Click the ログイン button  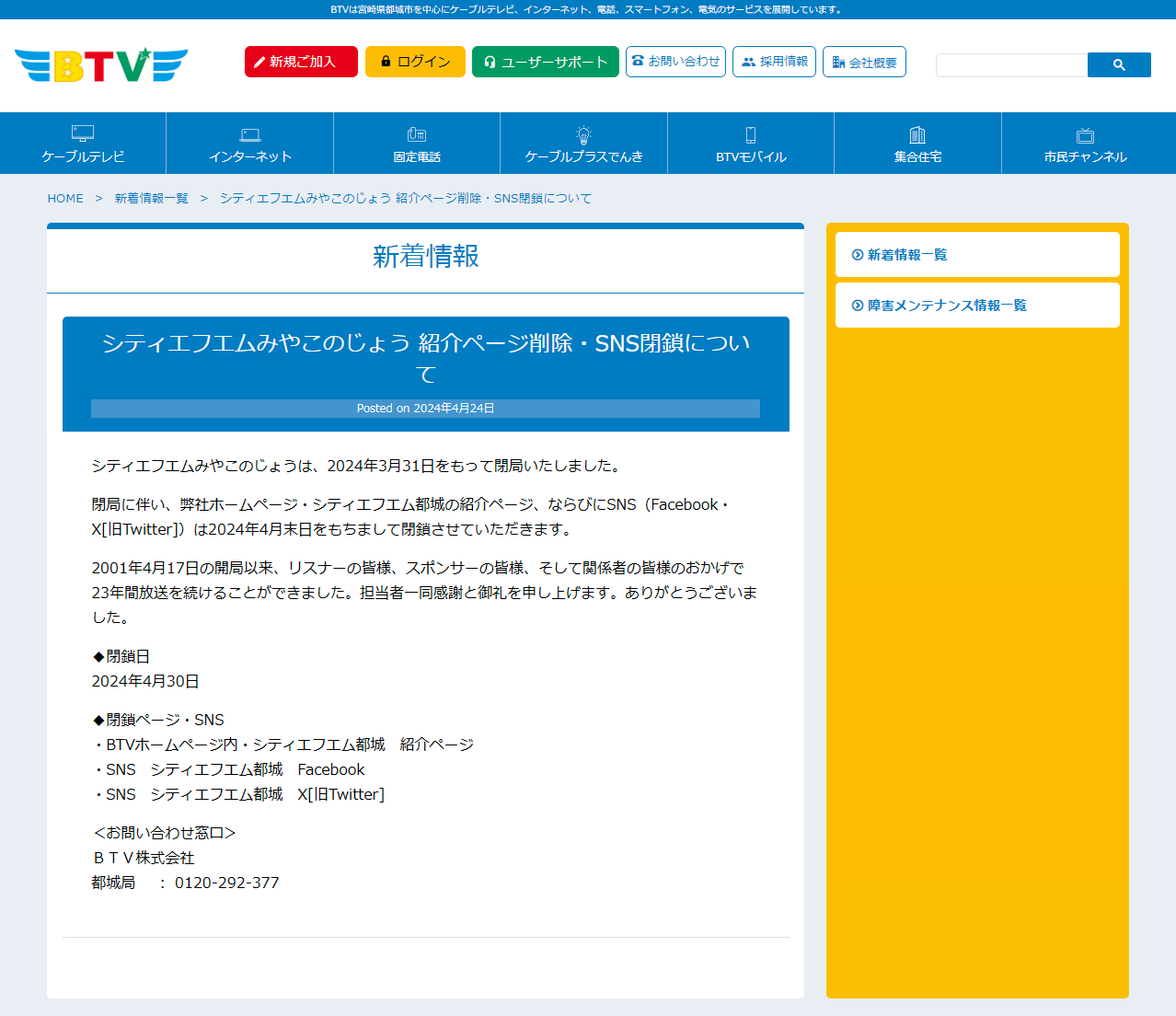pyautogui.click(x=415, y=62)
